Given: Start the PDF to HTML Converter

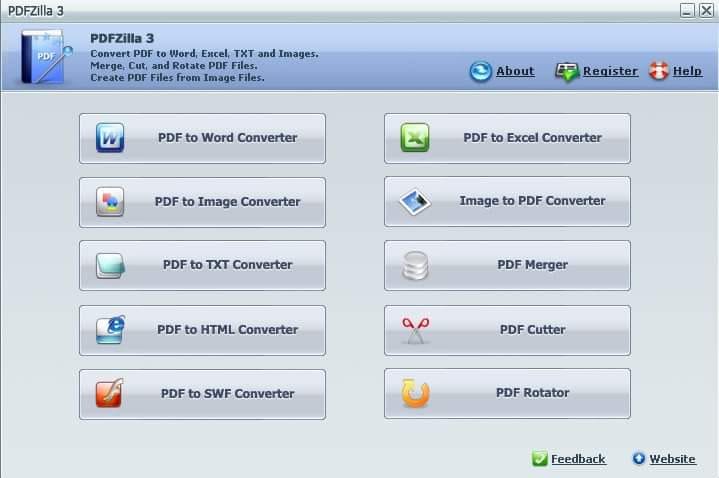Looking at the screenshot, I should point(202,330).
